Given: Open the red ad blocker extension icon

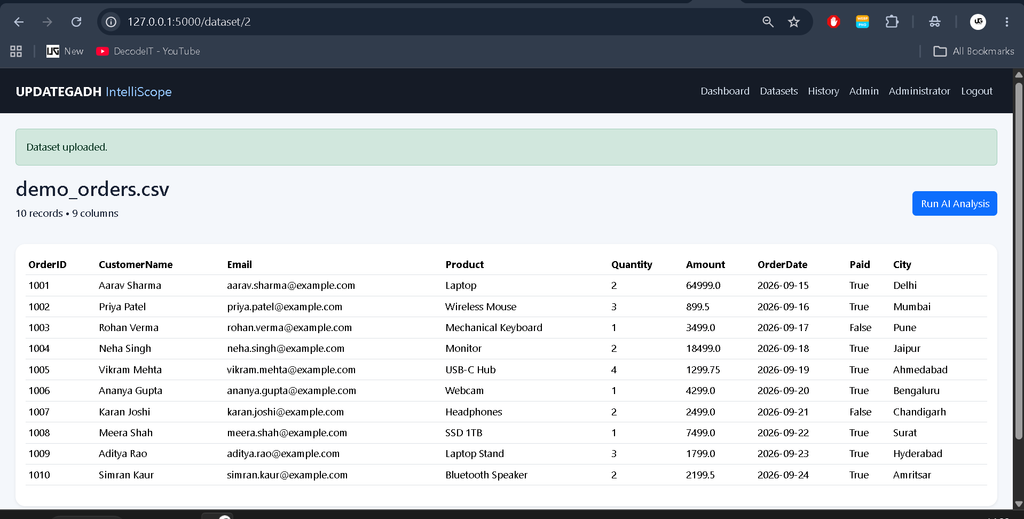Looking at the screenshot, I should point(833,22).
